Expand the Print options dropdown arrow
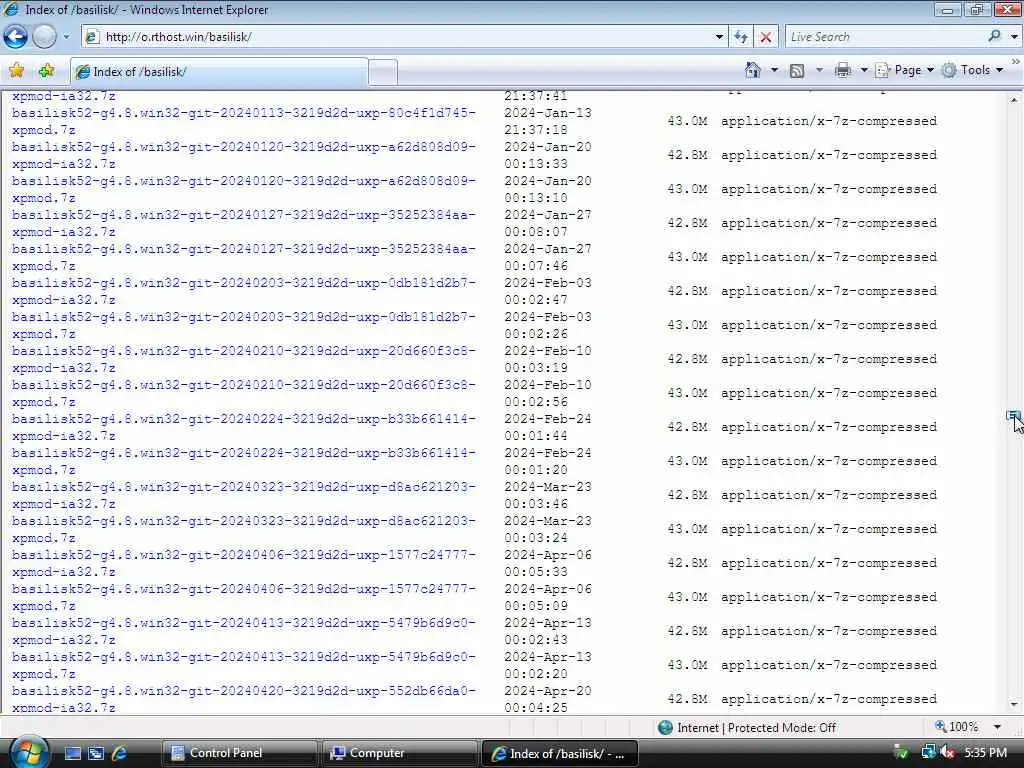Image resolution: width=1024 pixels, height=768 pixels. pyautogui.click(x=863, y=70)
